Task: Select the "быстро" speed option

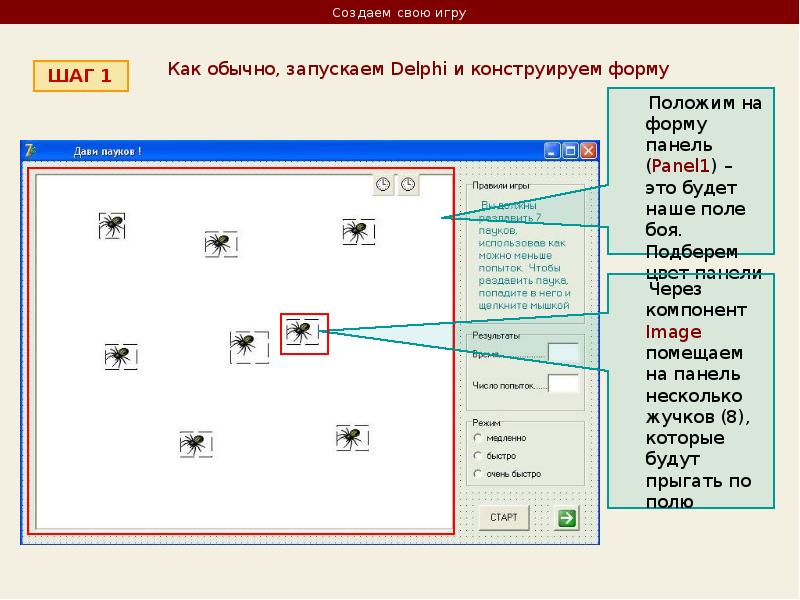Action: tap(478, 456)
